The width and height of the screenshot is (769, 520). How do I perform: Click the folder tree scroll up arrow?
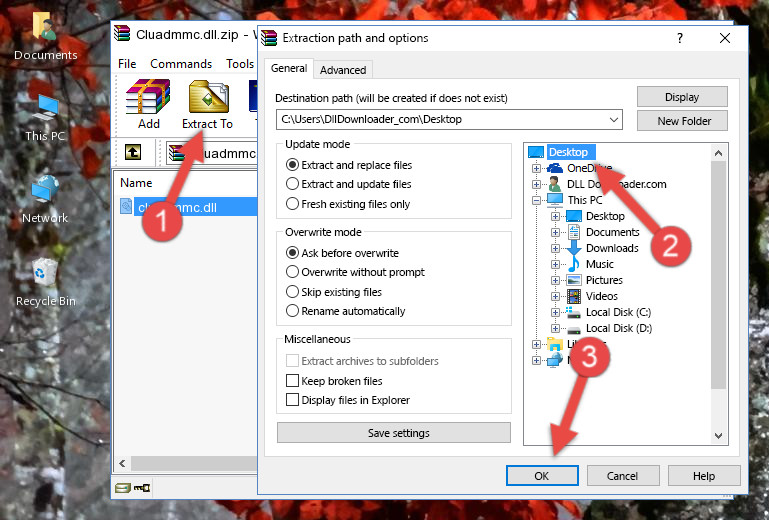coord(718,154)
